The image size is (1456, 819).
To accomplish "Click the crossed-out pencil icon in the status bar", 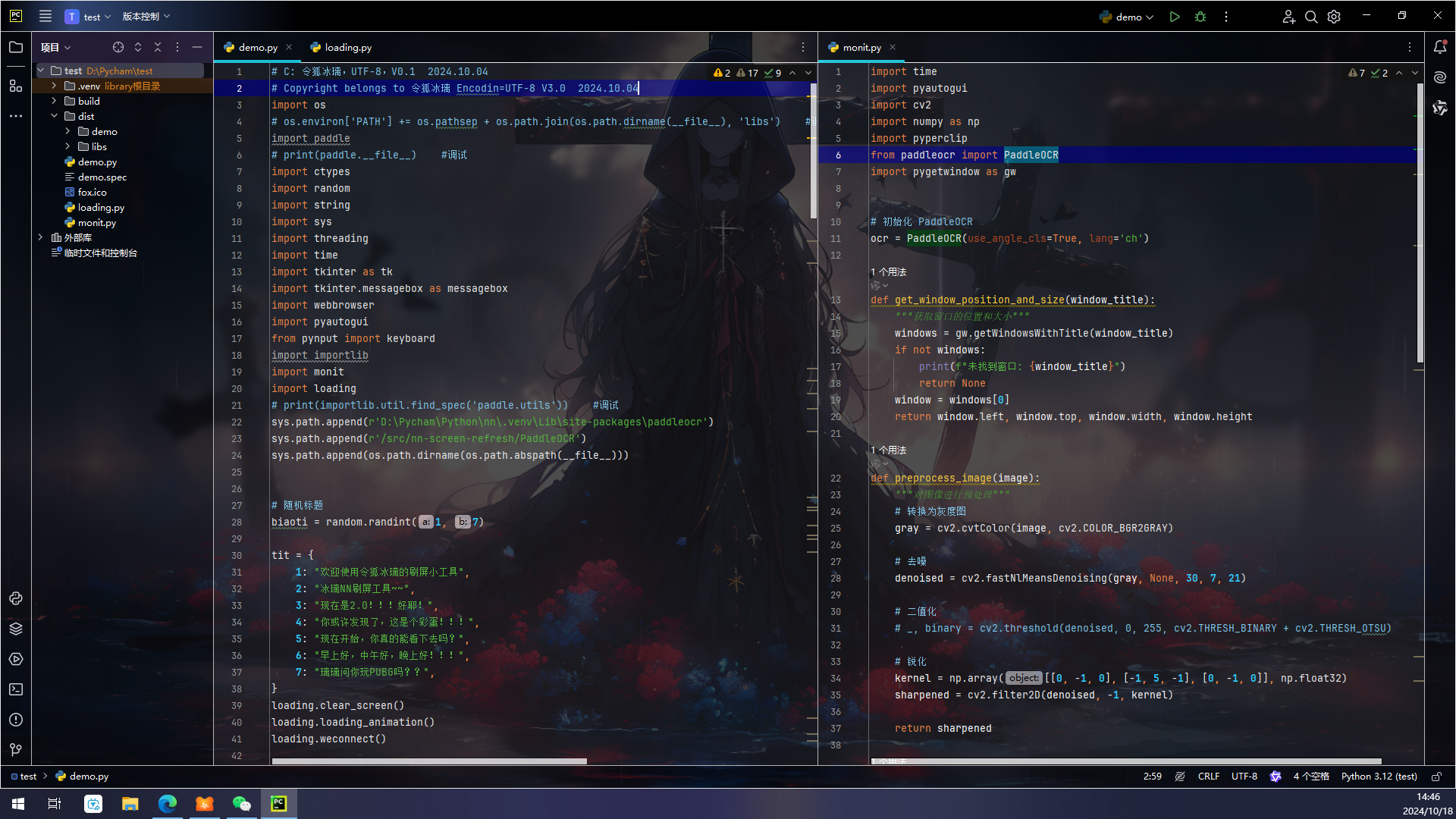I will point(1180,777).
